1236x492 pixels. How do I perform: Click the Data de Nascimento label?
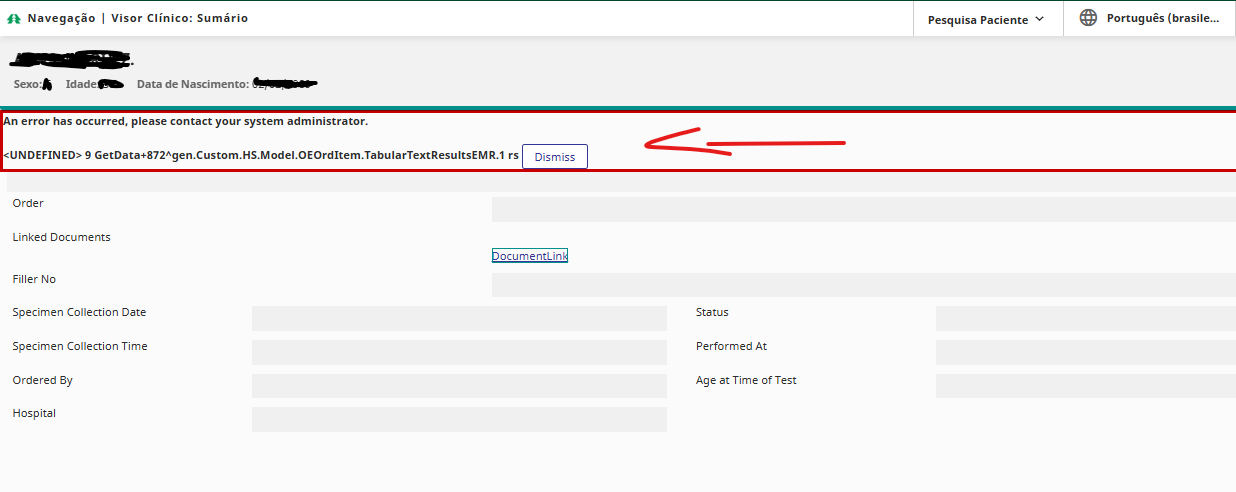(192, 84)
